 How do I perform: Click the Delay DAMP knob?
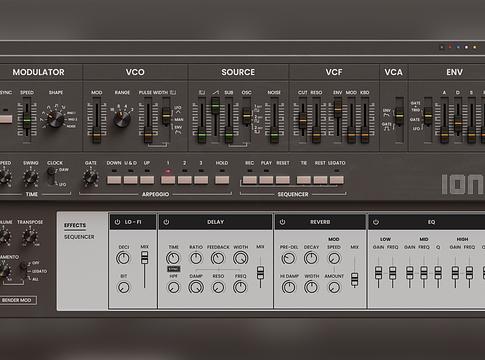pyautogui.click(x=196, y=287)
